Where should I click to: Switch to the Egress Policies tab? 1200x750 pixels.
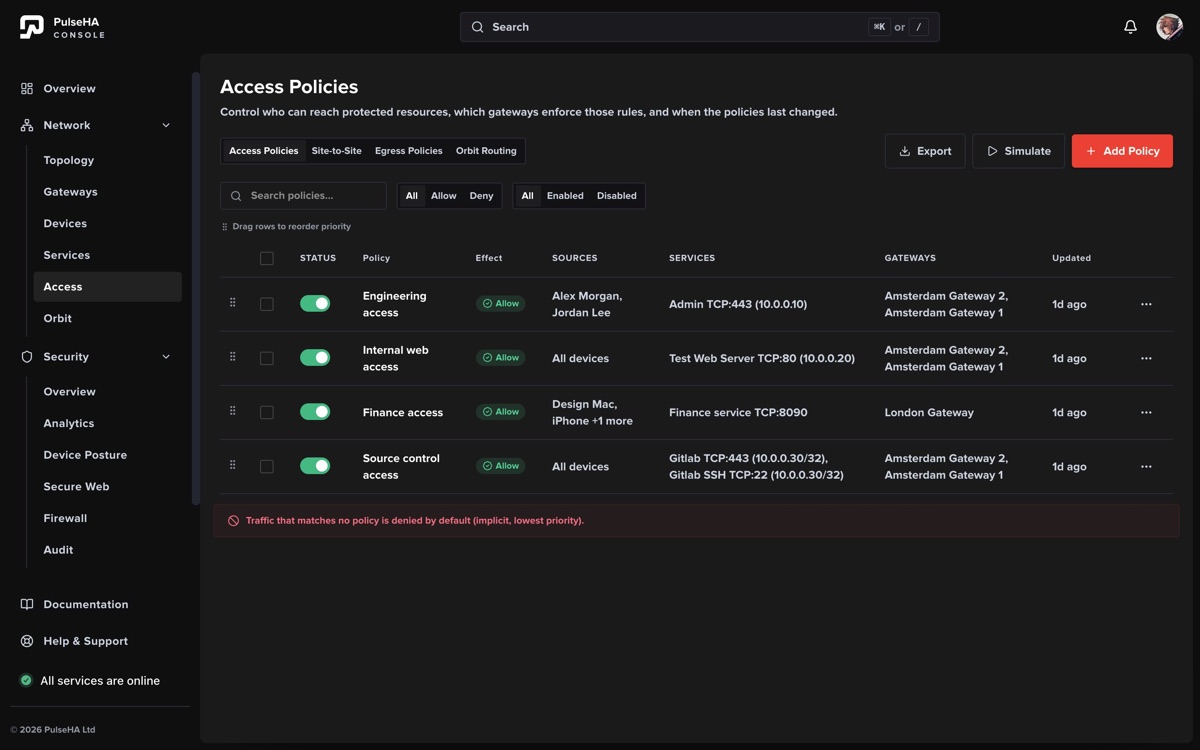click(x=409, y=151)
